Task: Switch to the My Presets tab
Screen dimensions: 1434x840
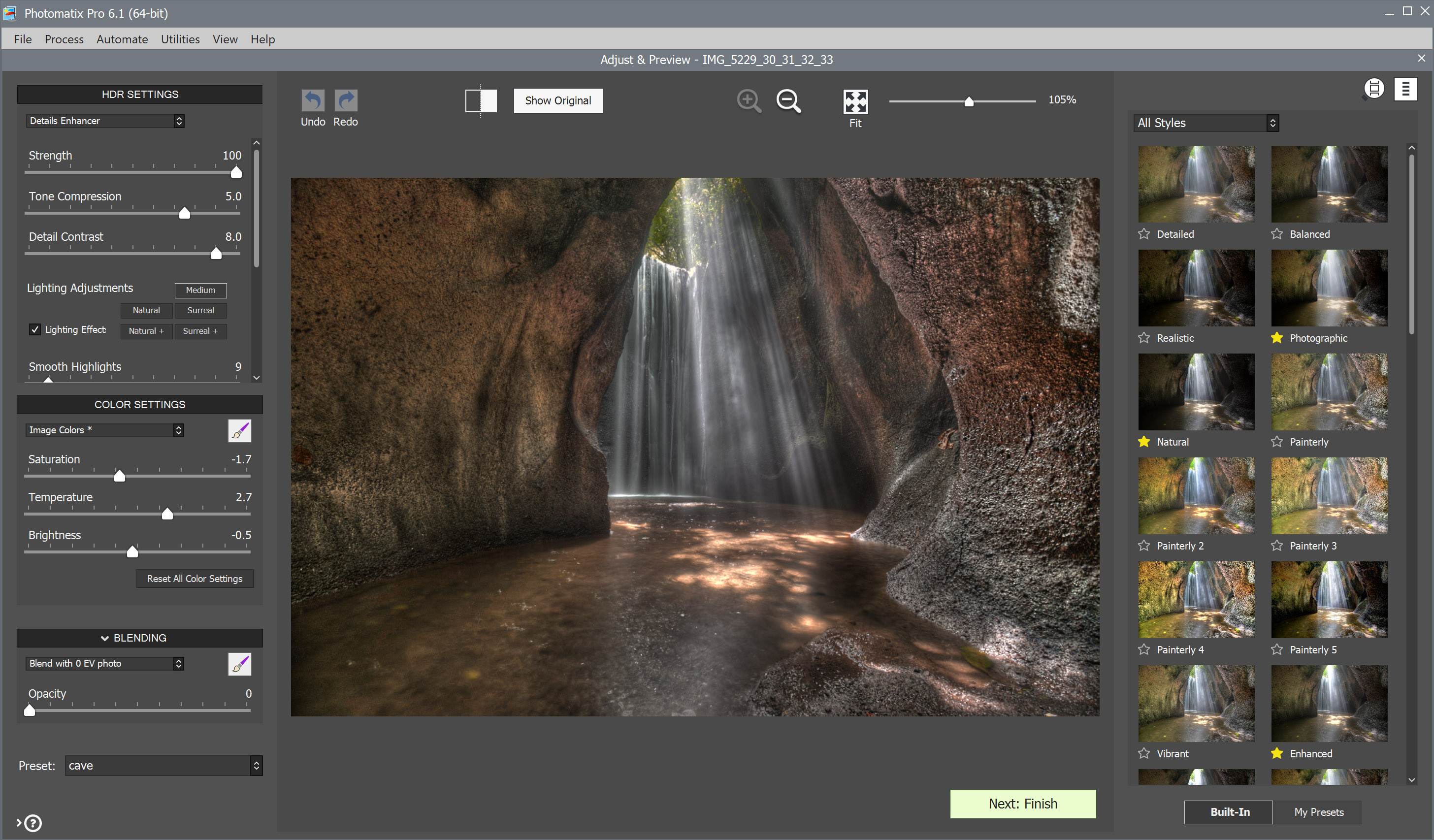Action: [x=1318, y=812]
